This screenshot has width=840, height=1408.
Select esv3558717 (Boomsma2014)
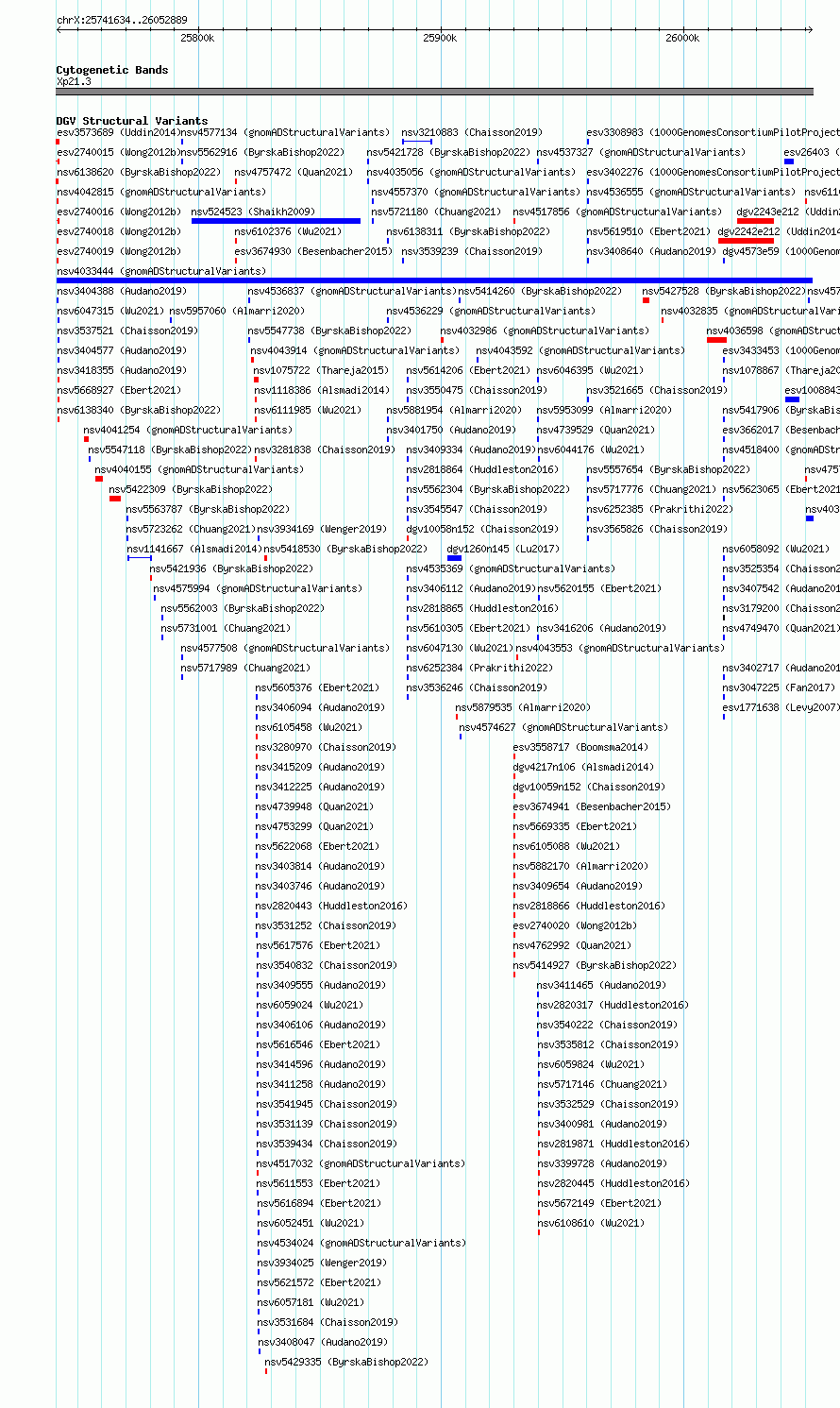[x=580, y=747]
